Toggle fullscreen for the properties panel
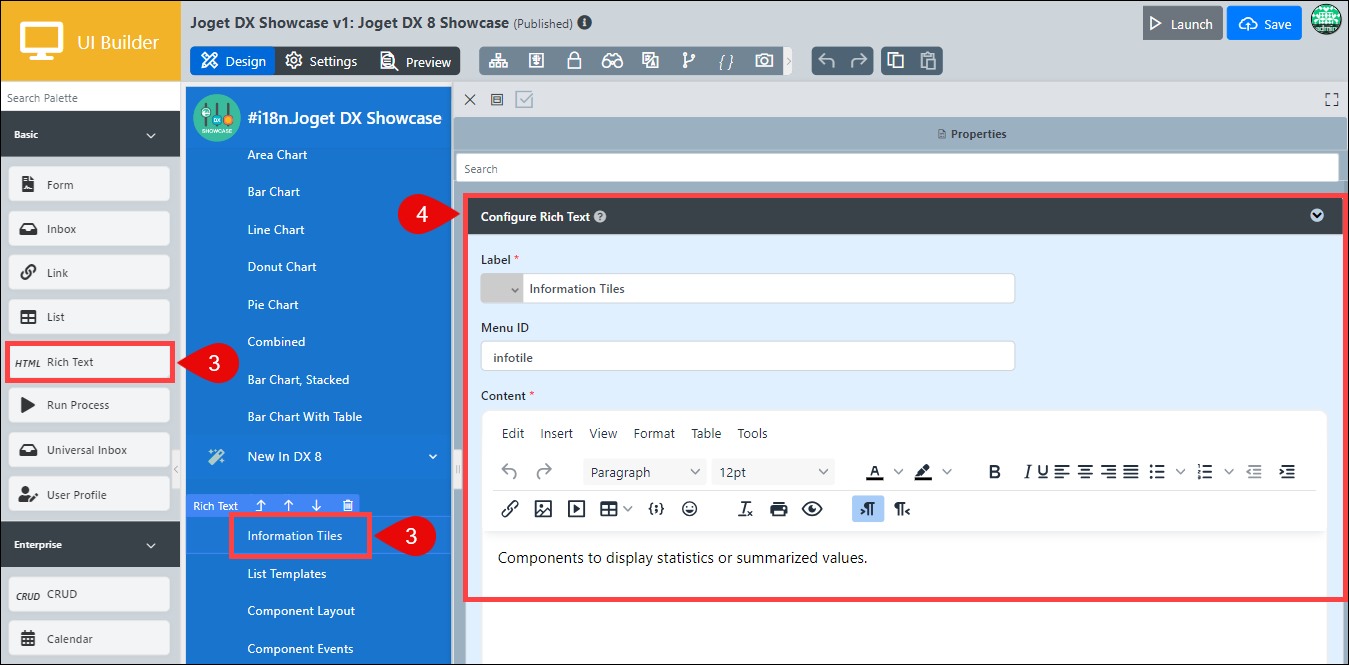 1331,99
